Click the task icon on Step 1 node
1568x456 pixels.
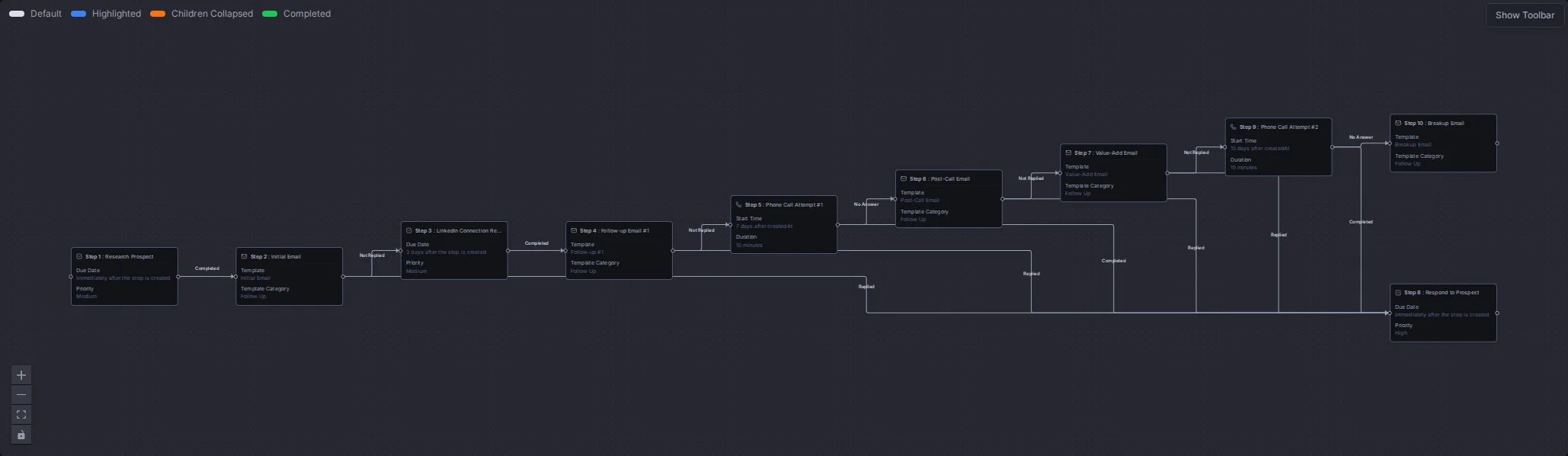(x=79, y=257)
